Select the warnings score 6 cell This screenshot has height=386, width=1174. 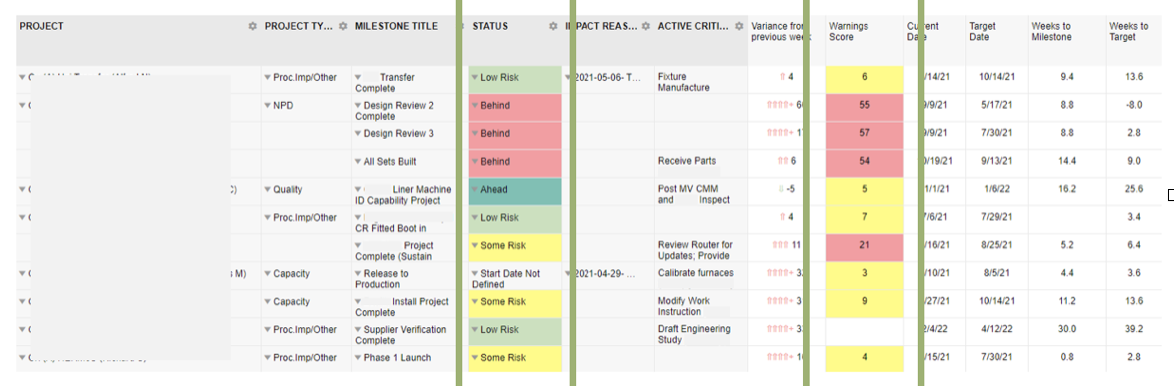tap(864, 79)
